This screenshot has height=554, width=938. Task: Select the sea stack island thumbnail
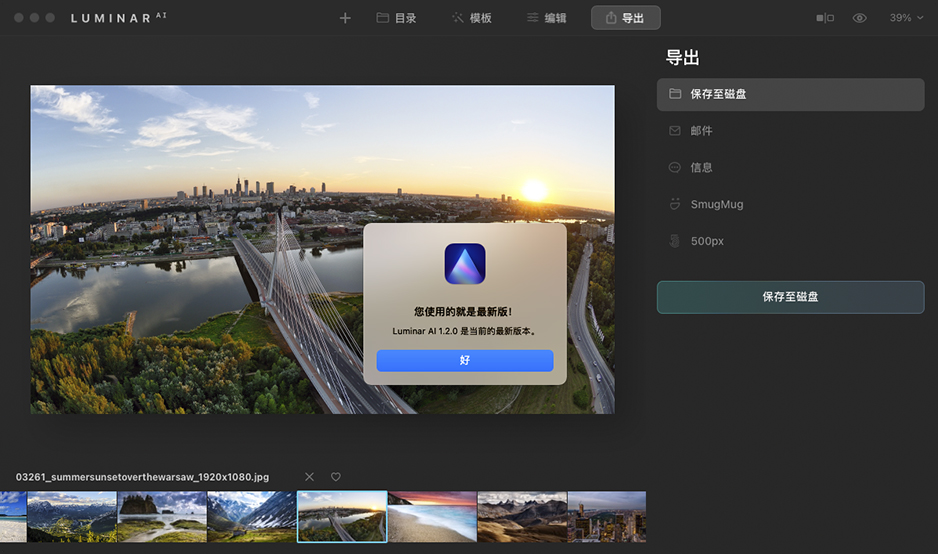pos(162,517)
